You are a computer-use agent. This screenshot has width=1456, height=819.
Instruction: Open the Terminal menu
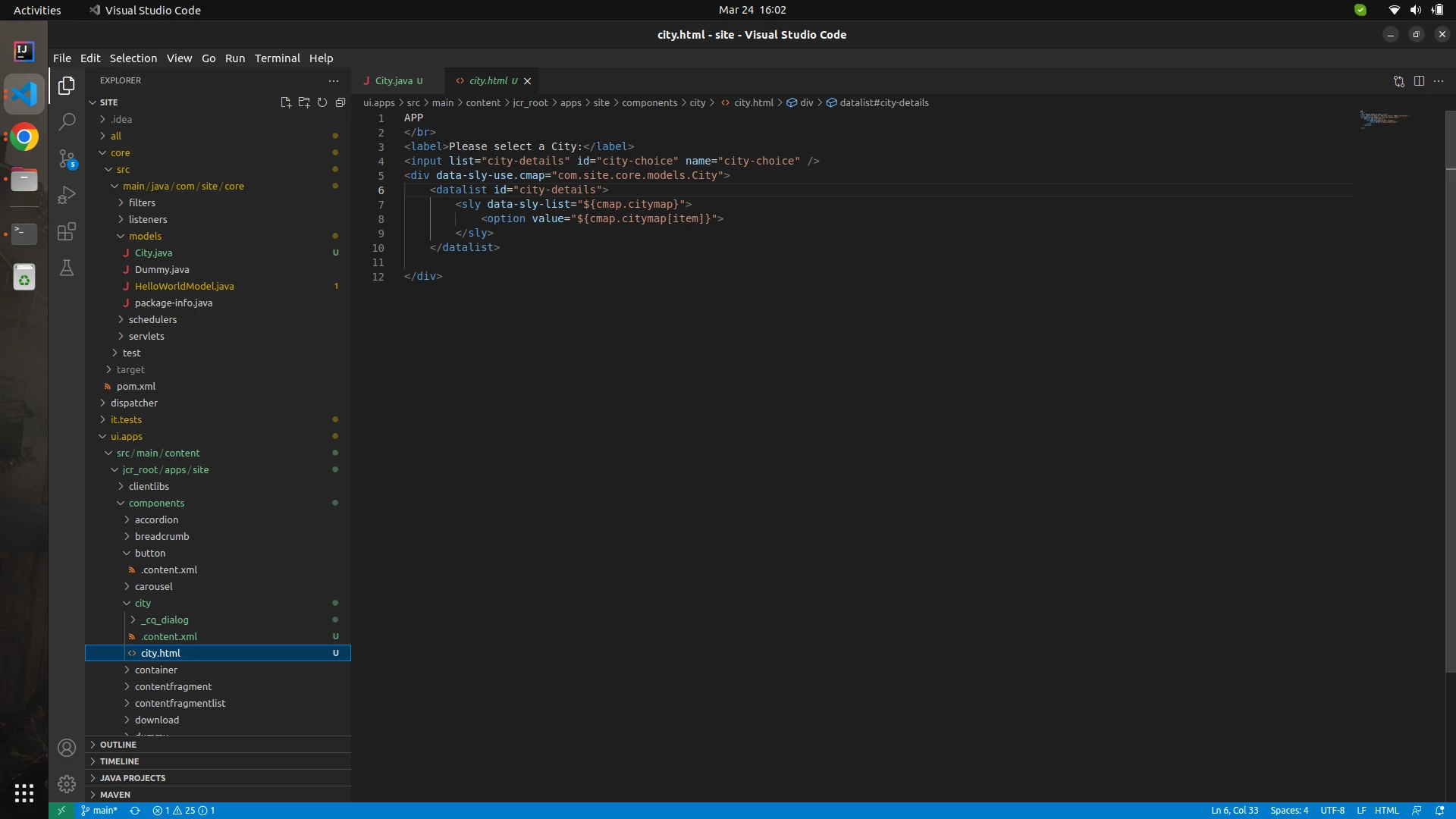pyautogui.click(x=277, y=58)
